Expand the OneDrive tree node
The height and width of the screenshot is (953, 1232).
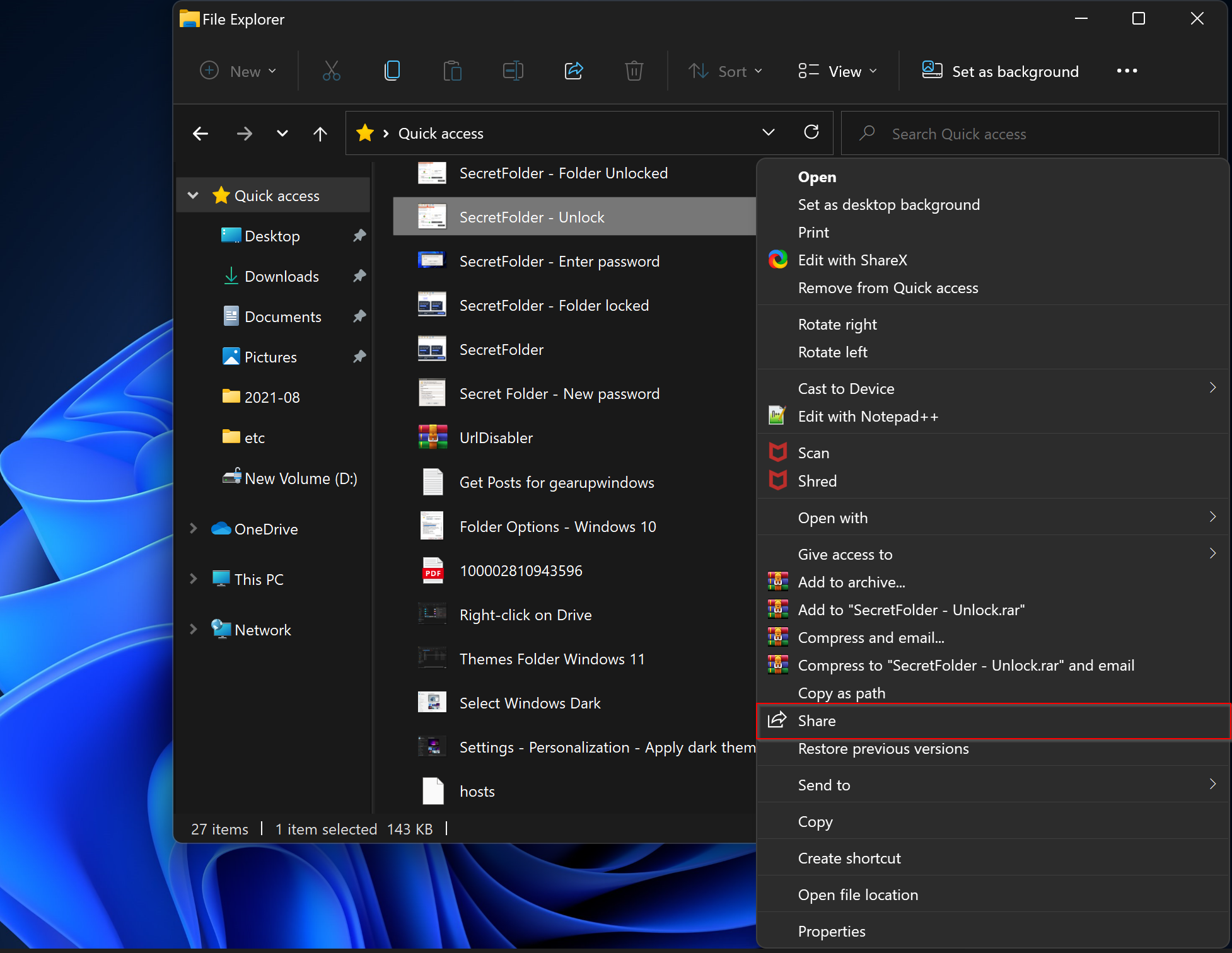pos(194,529)
